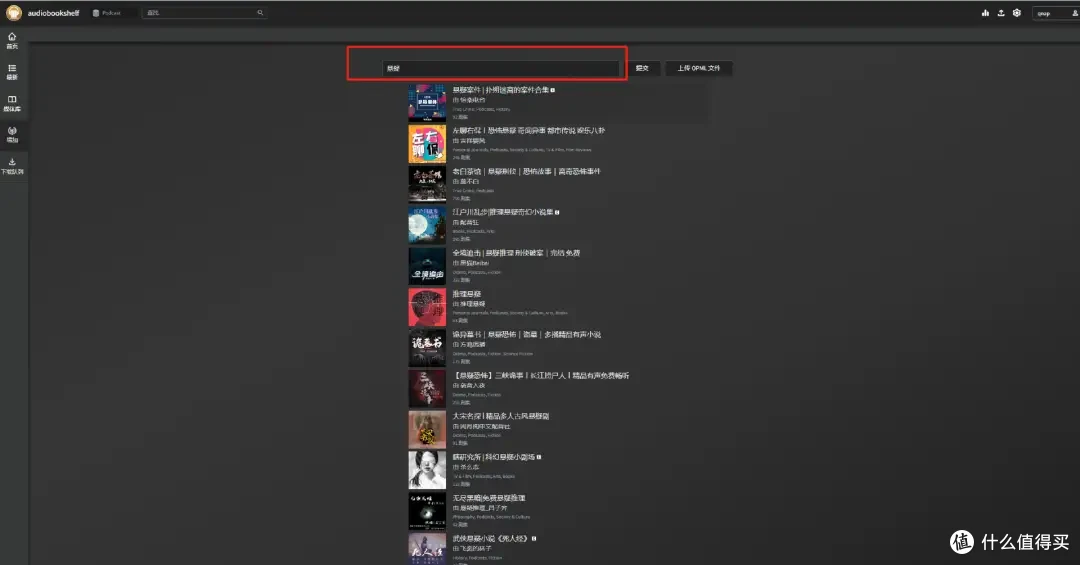
Task: Click genre line 'Philosophy, Podcasts, Society & Culture'
Action: tap(491, 517)
